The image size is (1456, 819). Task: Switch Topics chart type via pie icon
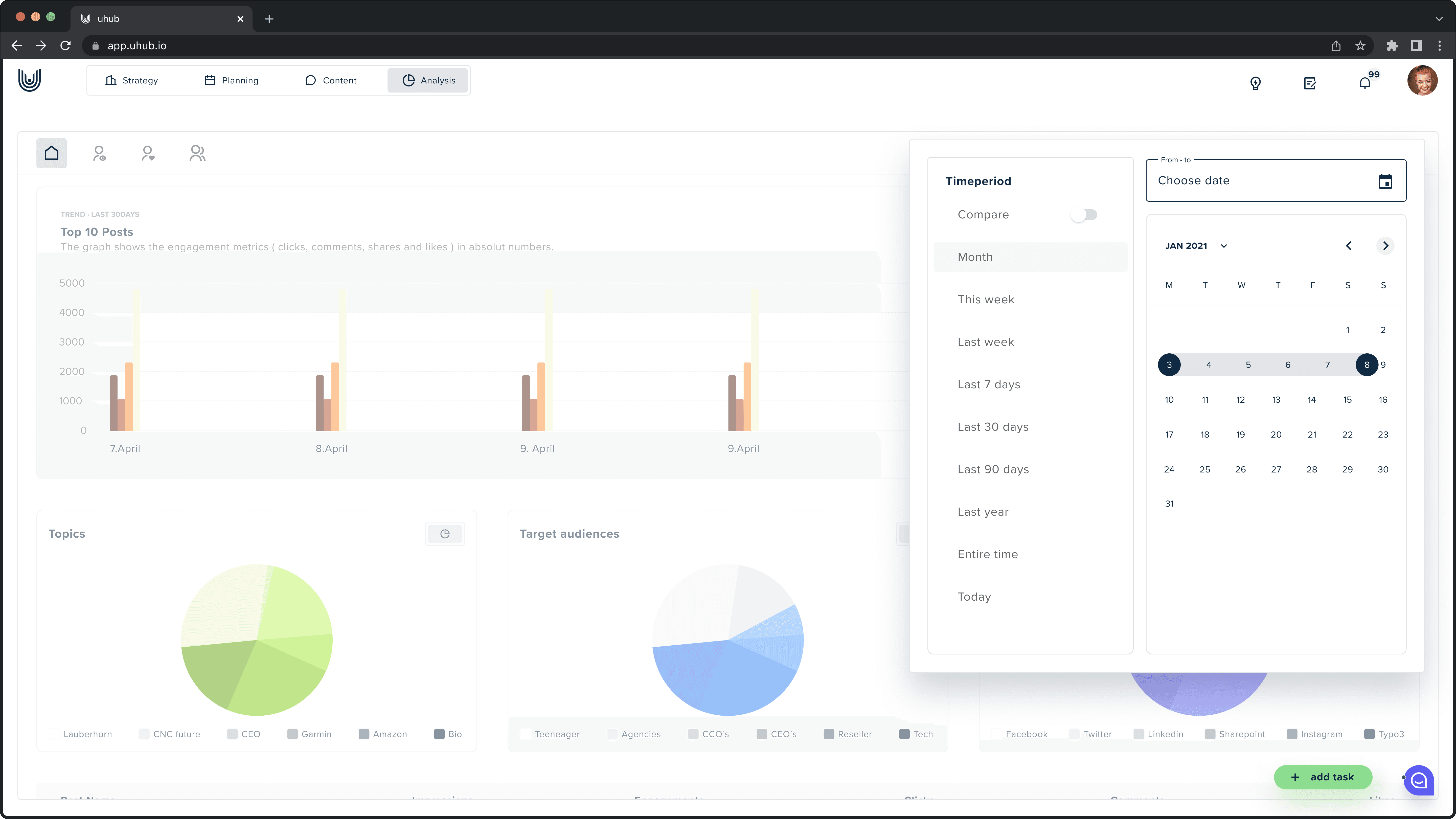445,534
